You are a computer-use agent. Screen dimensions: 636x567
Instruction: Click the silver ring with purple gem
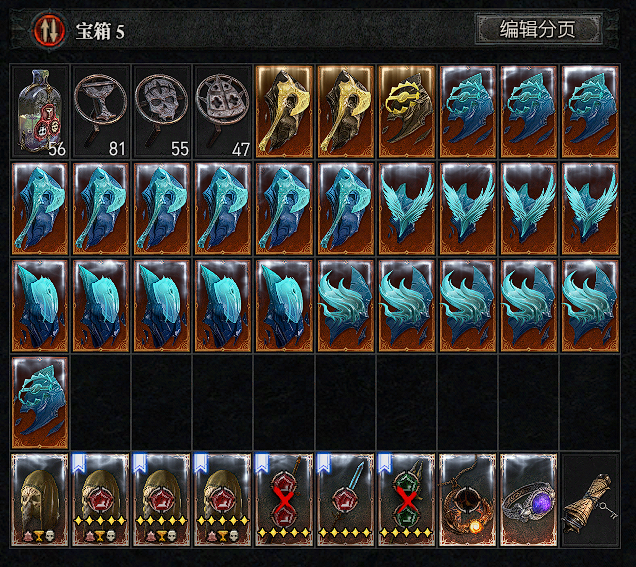point(529,500)
